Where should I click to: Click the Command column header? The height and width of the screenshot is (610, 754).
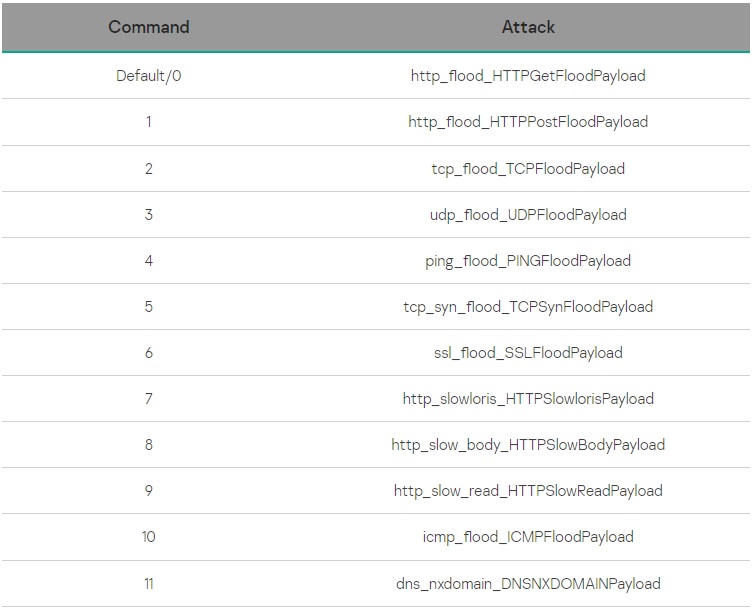[149, 27]
